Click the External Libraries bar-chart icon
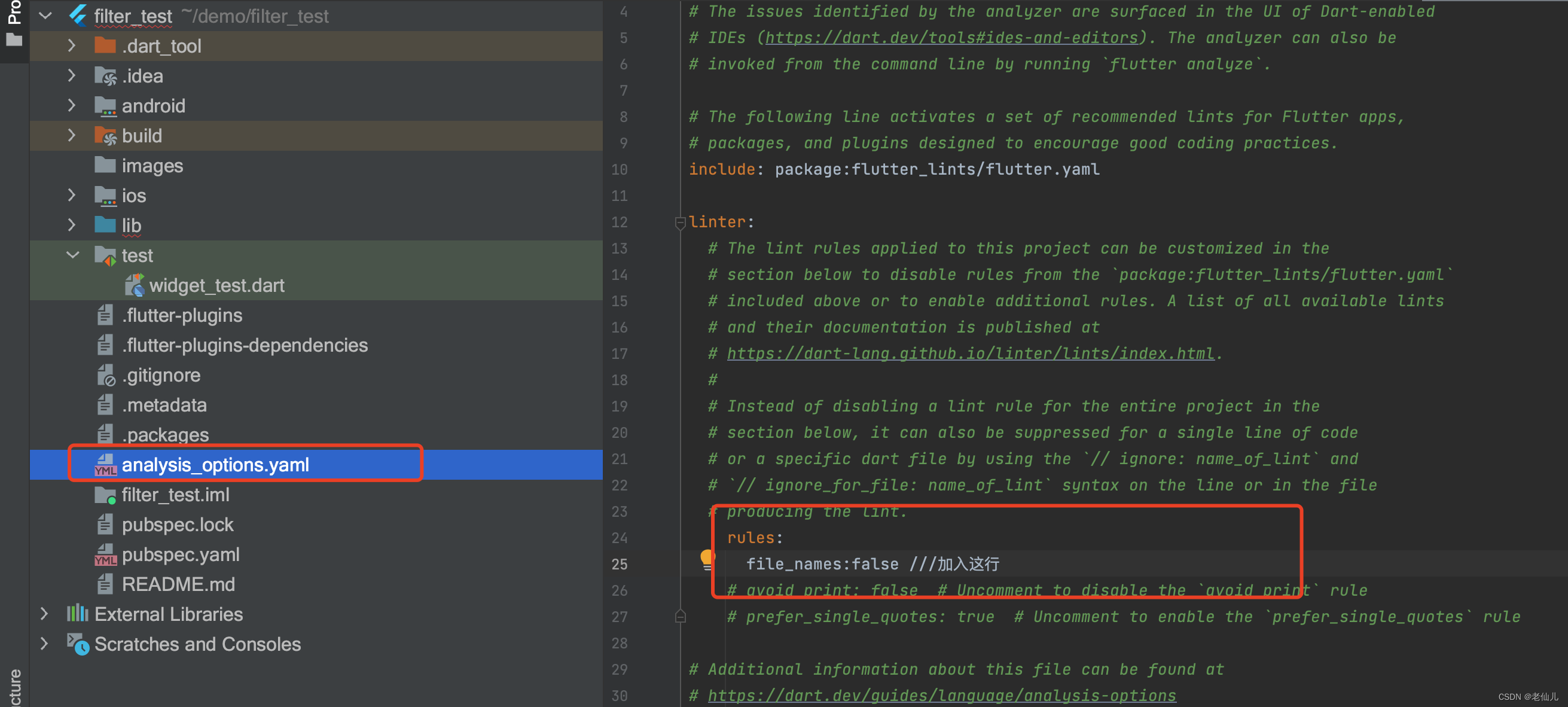 click(77, 614)
